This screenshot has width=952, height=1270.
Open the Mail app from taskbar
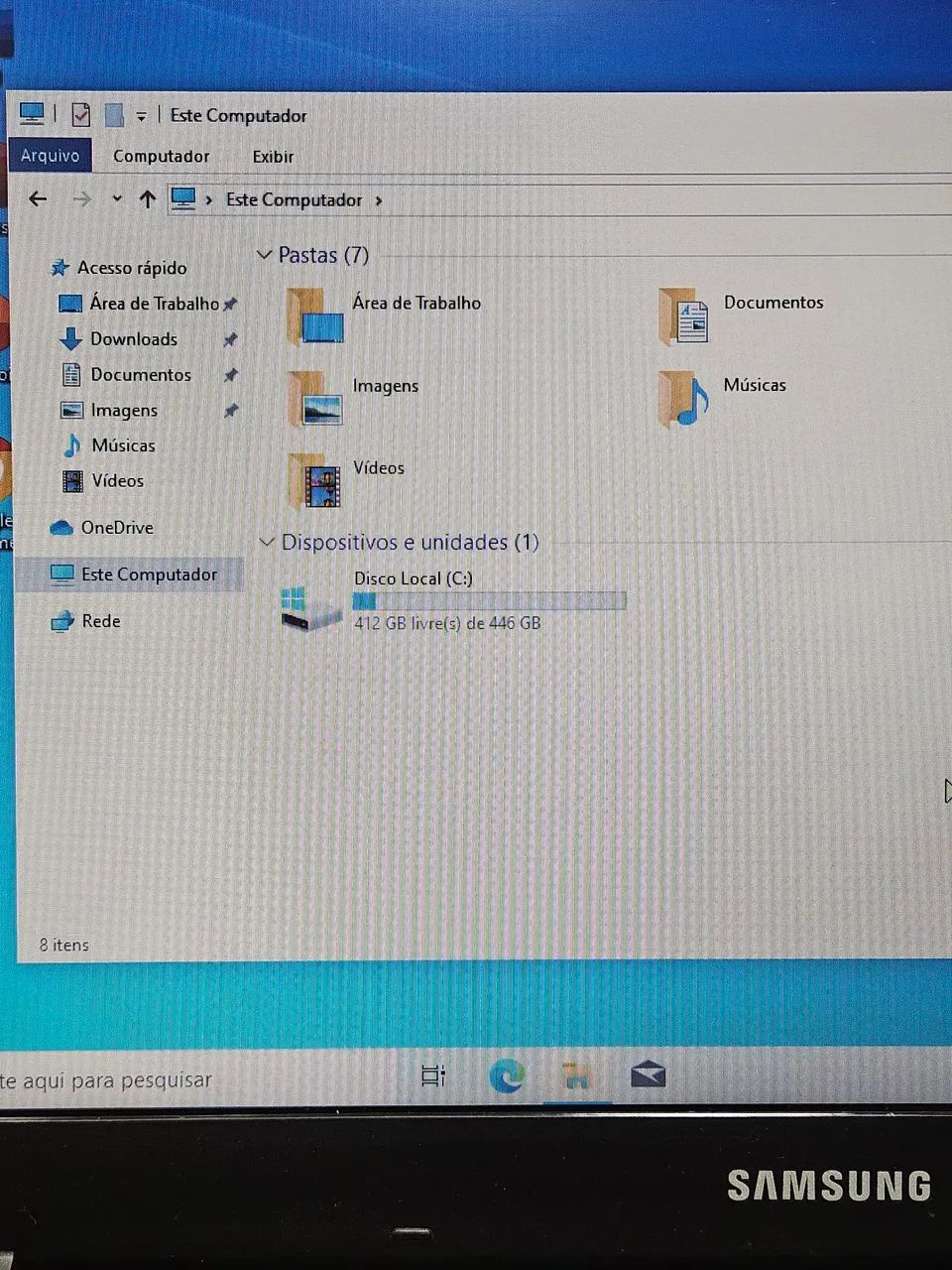coord(648,1076)
